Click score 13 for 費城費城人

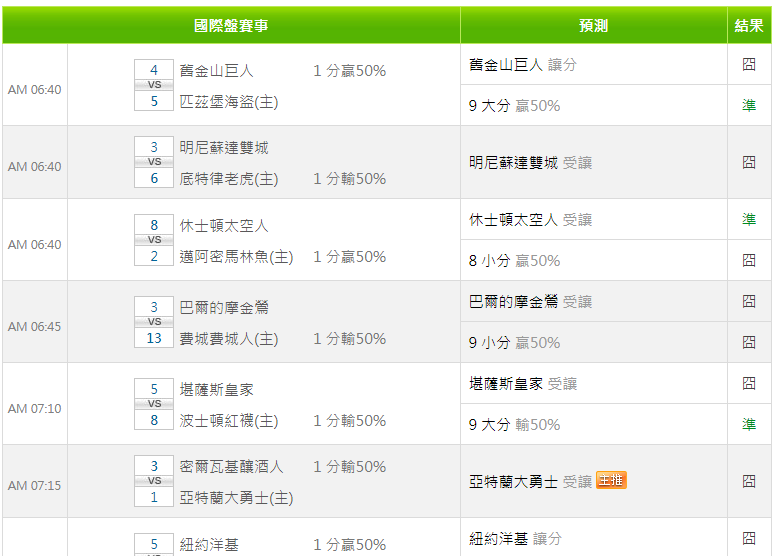(x=154, y=338)
